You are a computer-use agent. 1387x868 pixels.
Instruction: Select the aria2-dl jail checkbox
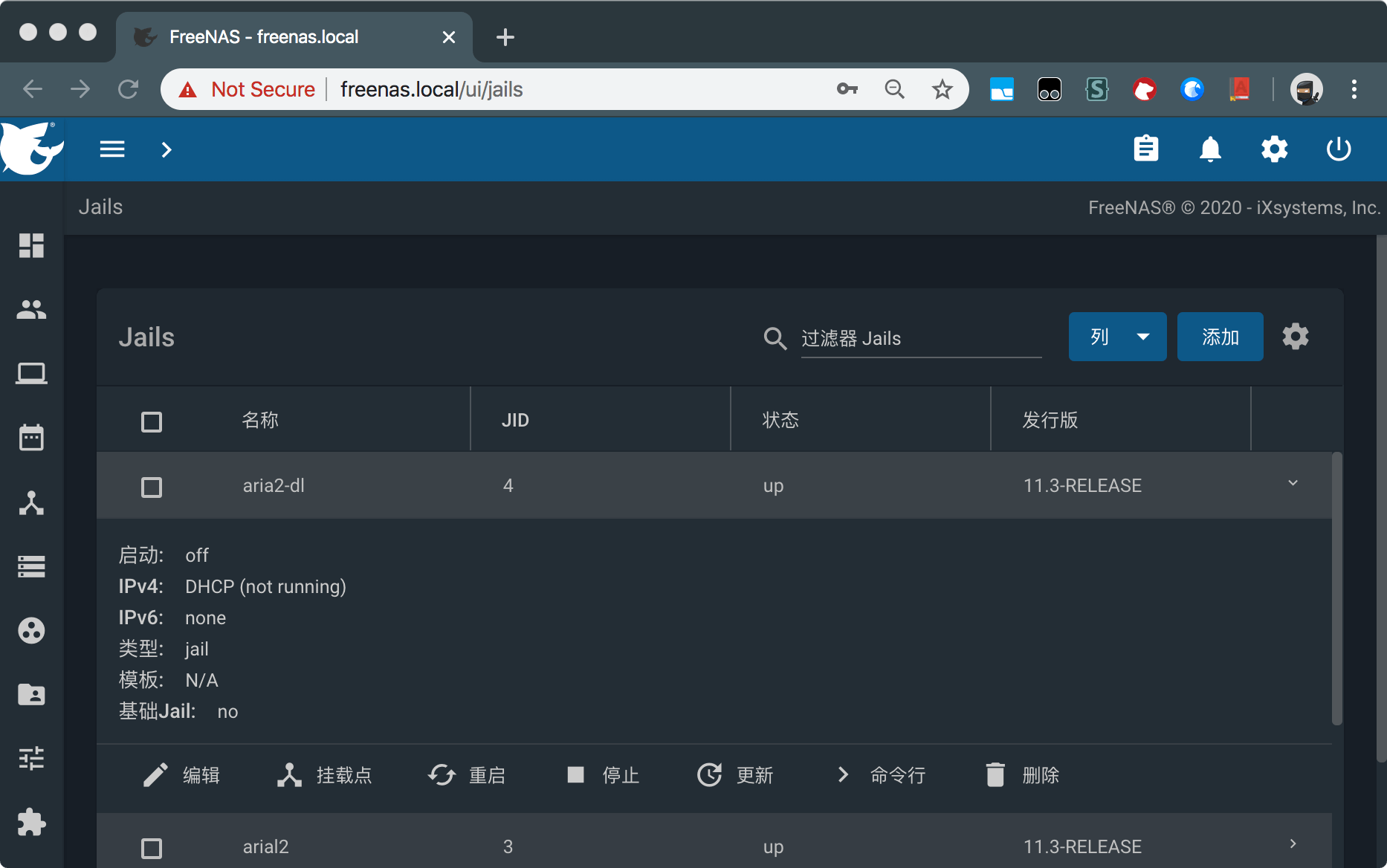[x=152, y=488]
